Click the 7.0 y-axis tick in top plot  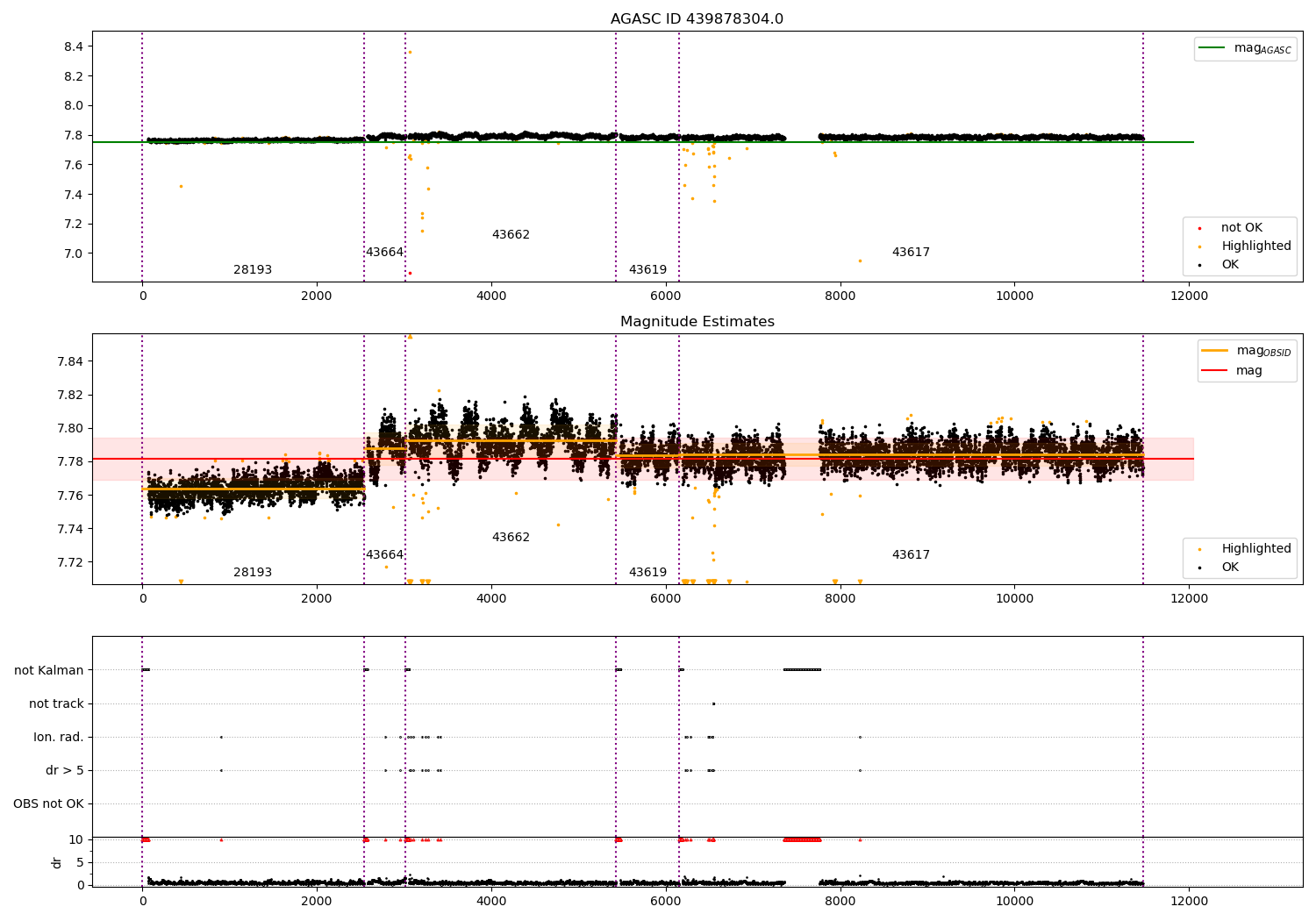click(73, 253)
